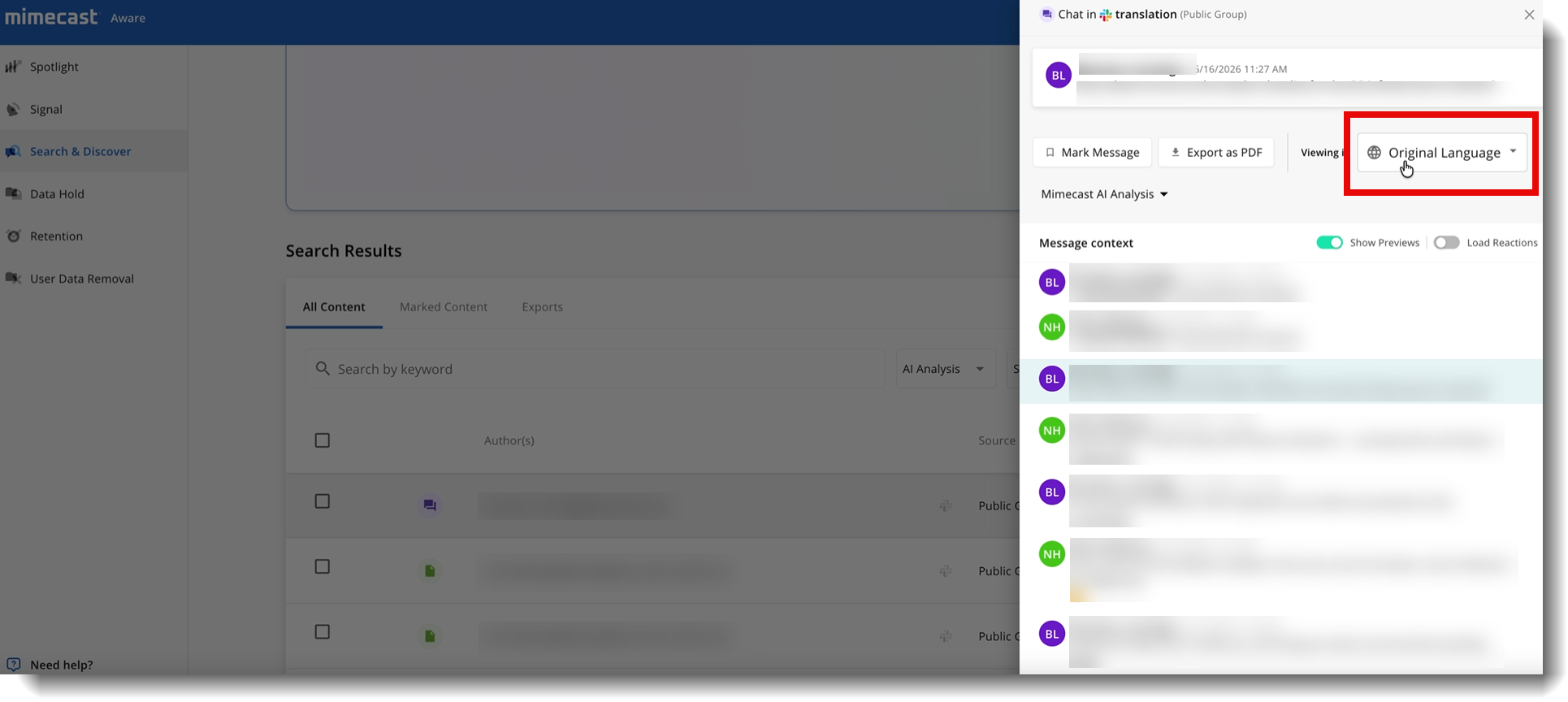
Task: Tick the select-all checkbox beside Author(s)
Action: 323,440
